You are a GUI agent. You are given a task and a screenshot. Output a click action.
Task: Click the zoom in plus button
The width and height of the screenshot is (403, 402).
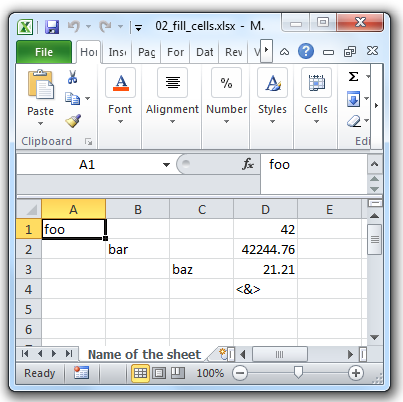[x=356, y=373]
